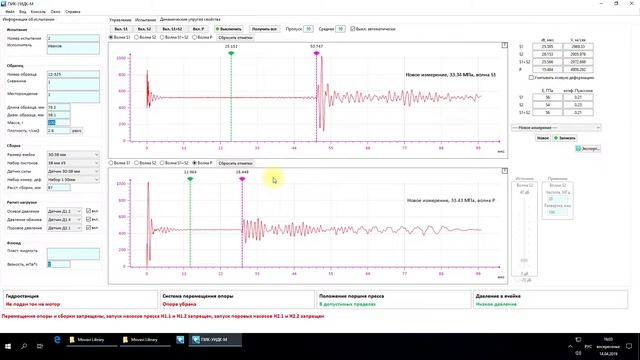
Task: Open the Набор поставок dropdown
Action: (x=73, y=163)
